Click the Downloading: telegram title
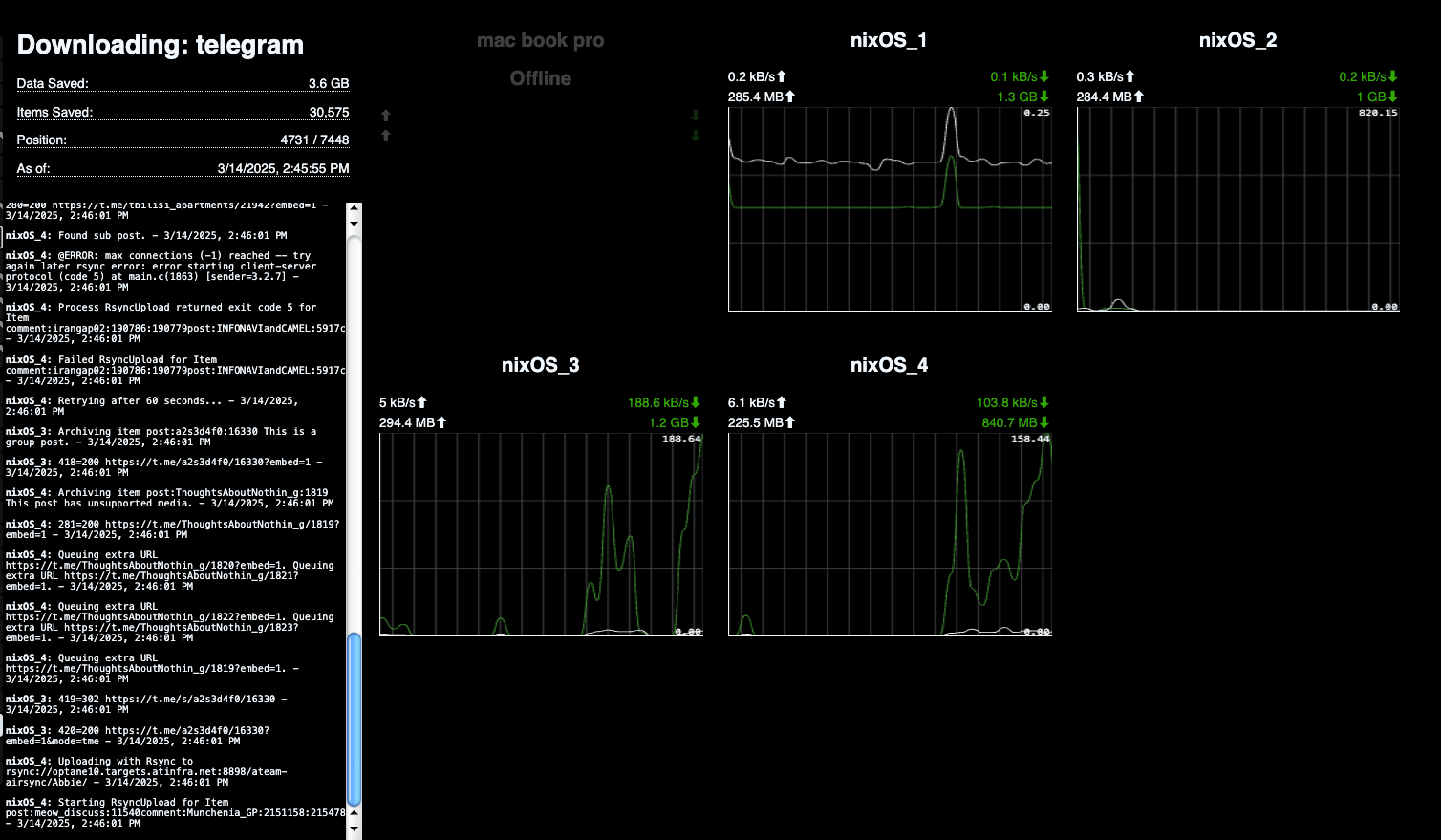This screenshot has width=1441, height=840. [161, 45]
